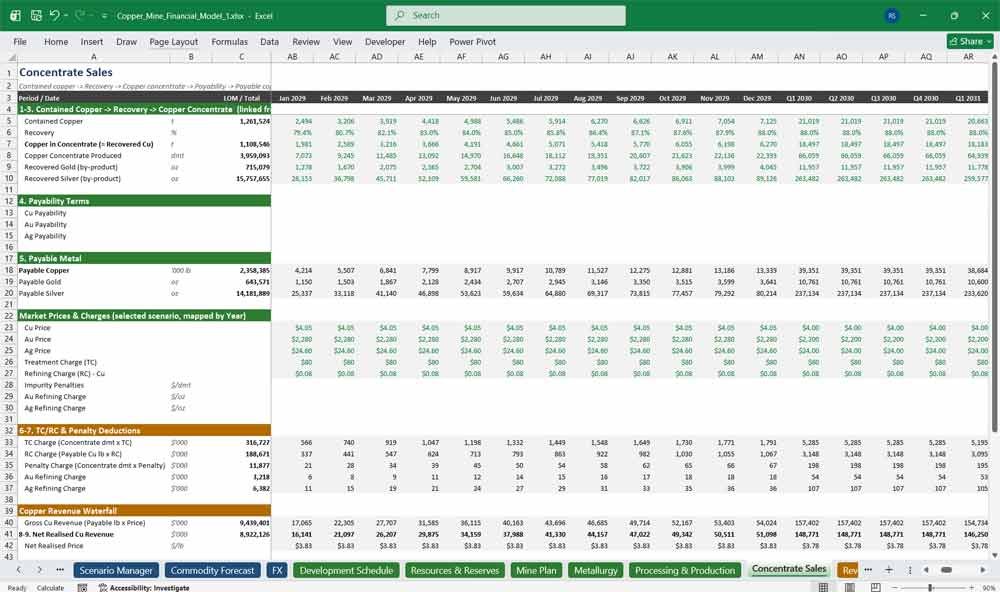
Task: Switch to the Home ribbon tab
Action: 56,41
